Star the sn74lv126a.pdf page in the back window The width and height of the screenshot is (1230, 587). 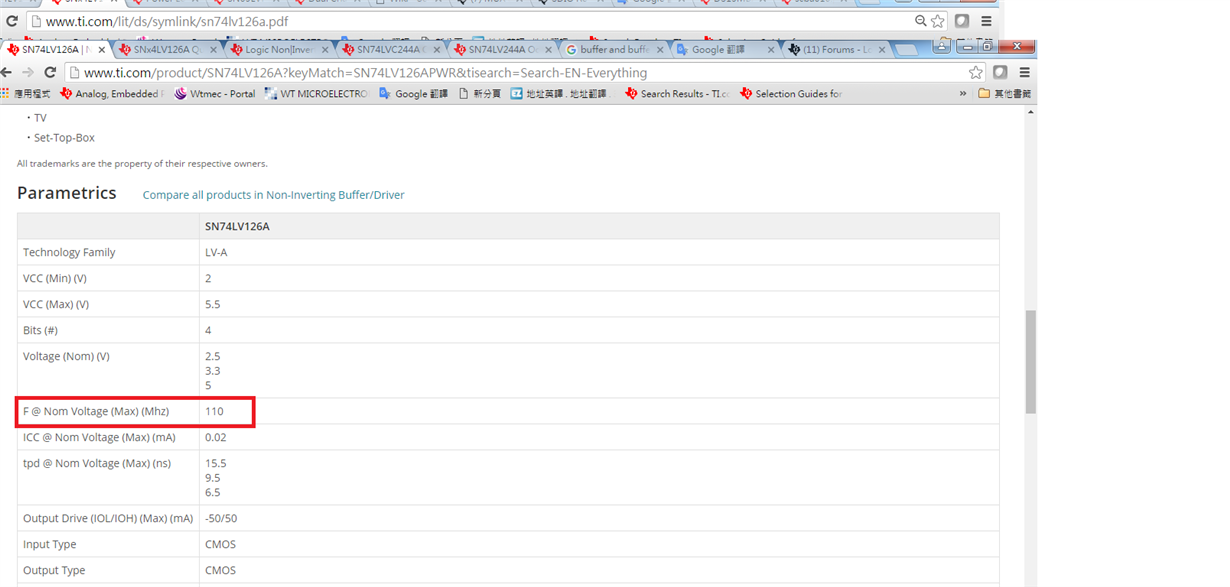[937, 21]
